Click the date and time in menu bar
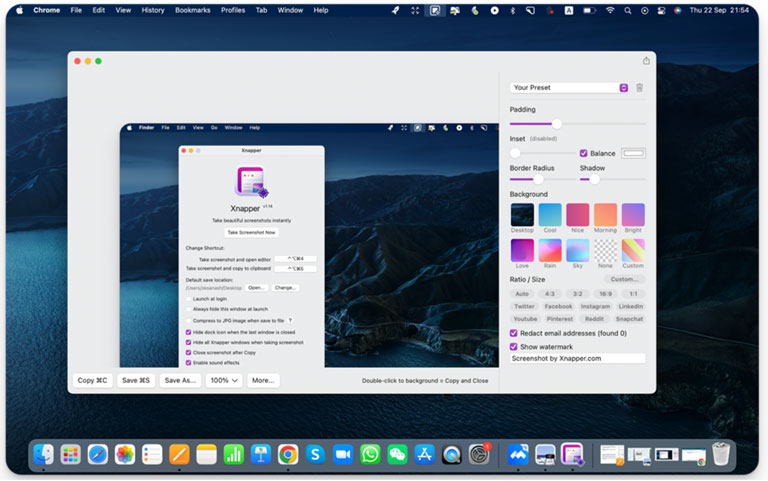Screen dimensions: 768x481 point(719,10)
